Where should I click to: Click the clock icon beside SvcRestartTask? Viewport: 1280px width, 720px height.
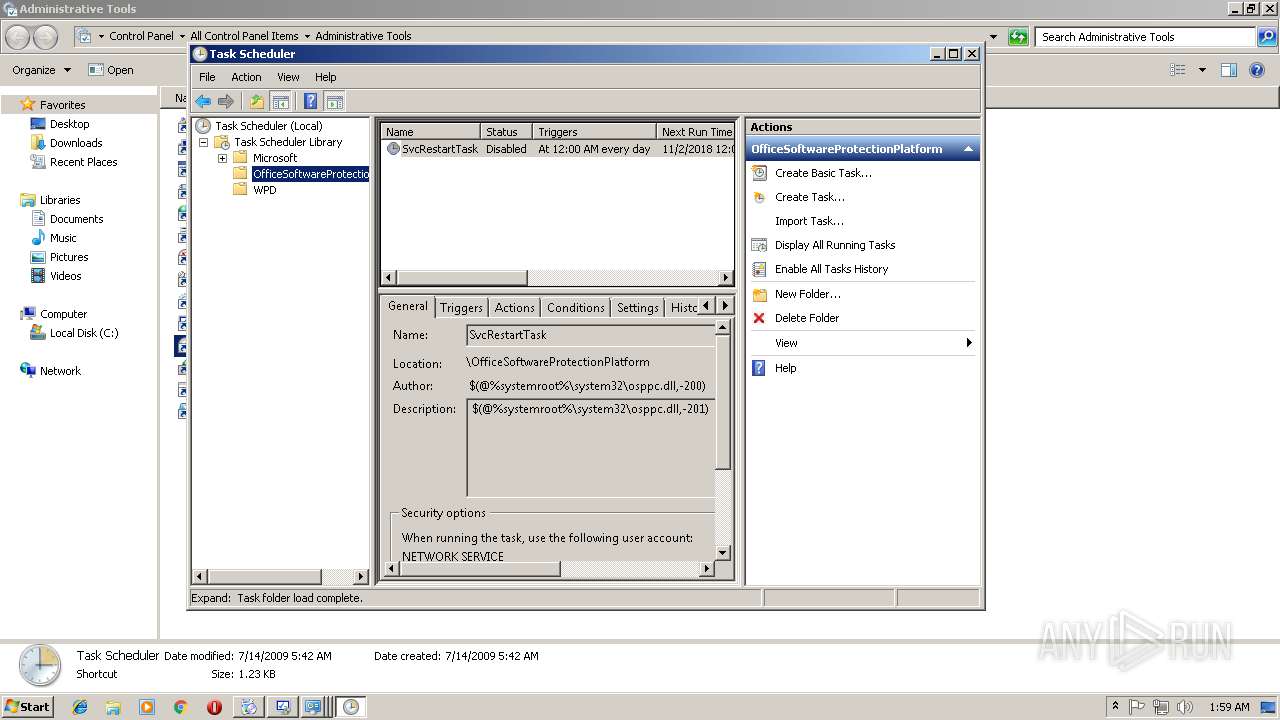tap(393, 149)
